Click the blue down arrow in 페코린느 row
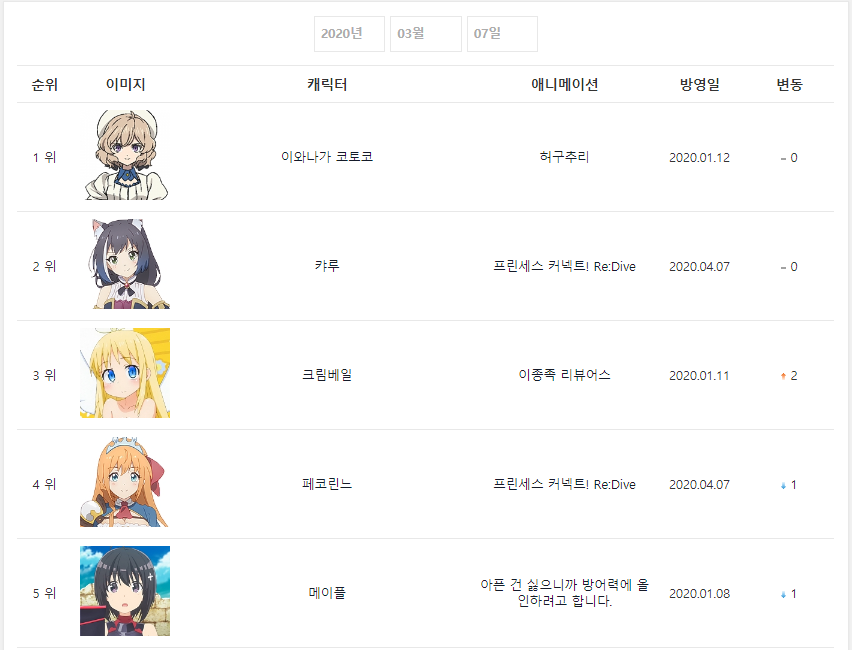The height and width of the screenshot is (650, 852). [x=783, y=485]
